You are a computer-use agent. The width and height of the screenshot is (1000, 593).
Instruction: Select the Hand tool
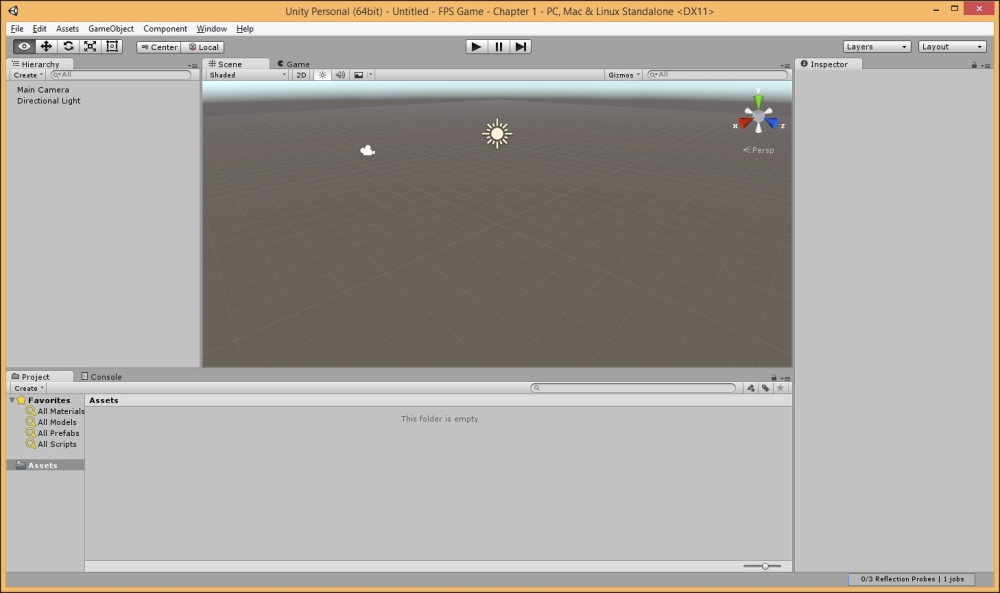click(23, 46)
